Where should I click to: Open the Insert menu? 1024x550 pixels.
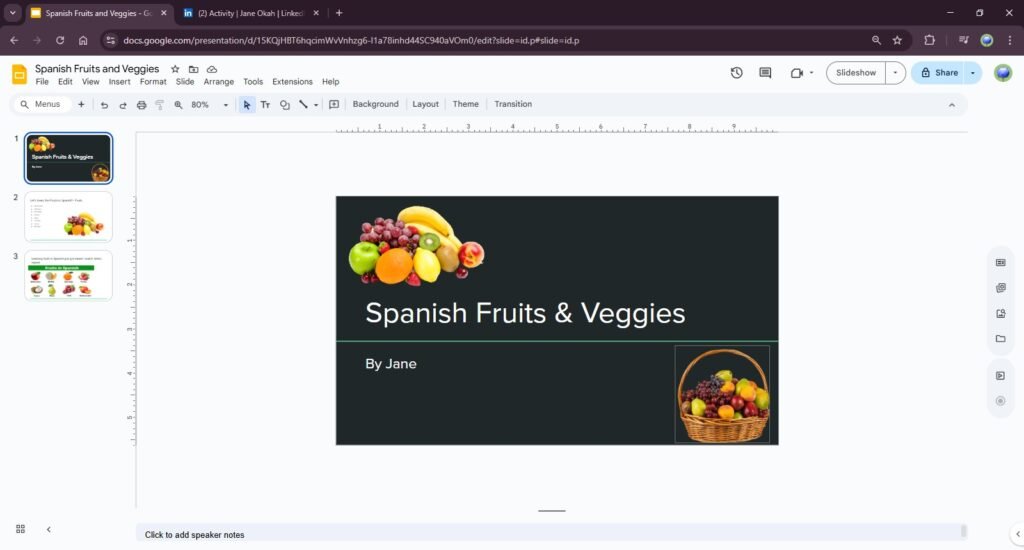(119, 82)
